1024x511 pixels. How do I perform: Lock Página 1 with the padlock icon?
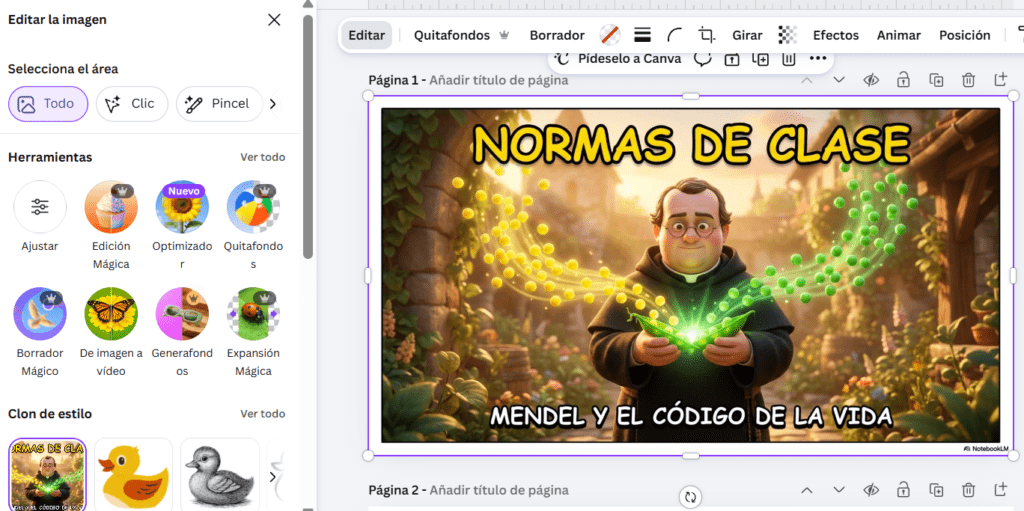coord(903,80)
